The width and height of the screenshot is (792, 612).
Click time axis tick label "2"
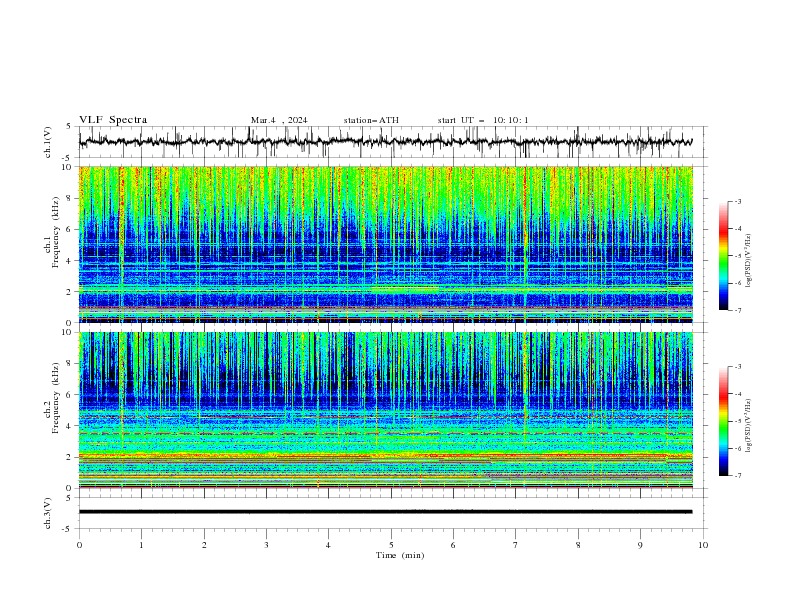point(204,545)
